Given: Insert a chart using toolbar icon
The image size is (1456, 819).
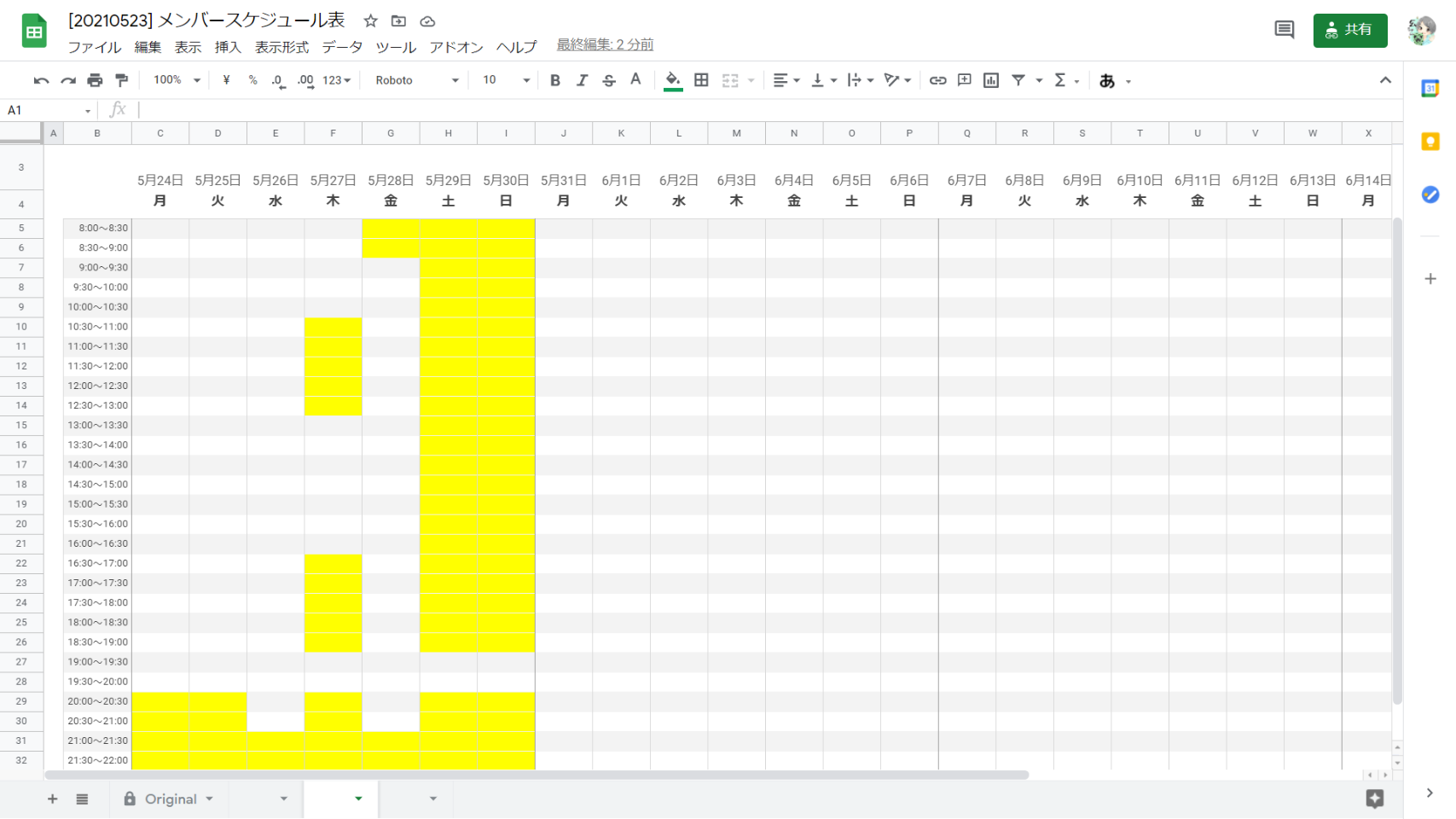Looking at the screenshot, I should 991,80.
